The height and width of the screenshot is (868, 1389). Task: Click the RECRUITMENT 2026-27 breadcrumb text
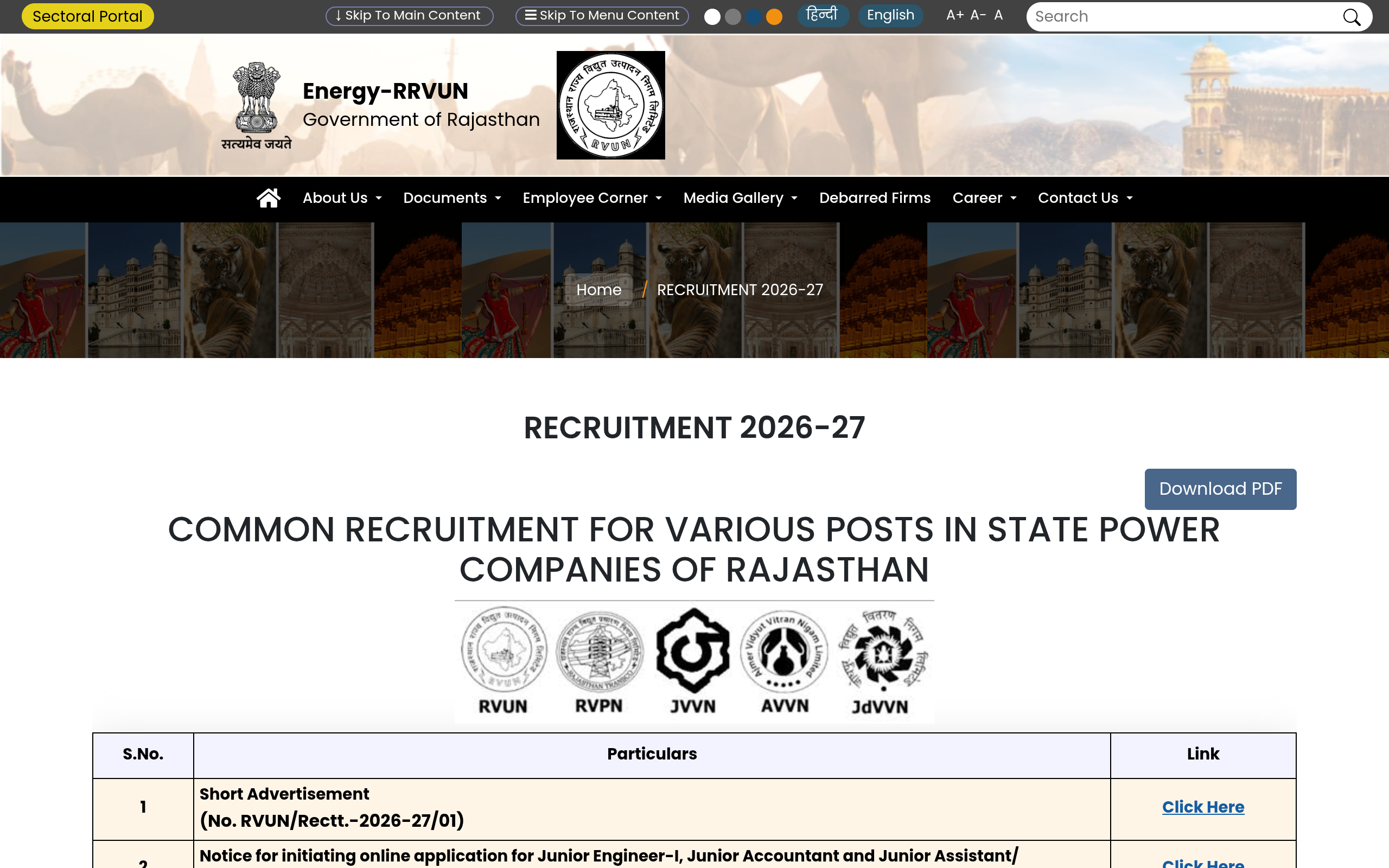pyautogui.click(x=740, y=290)
